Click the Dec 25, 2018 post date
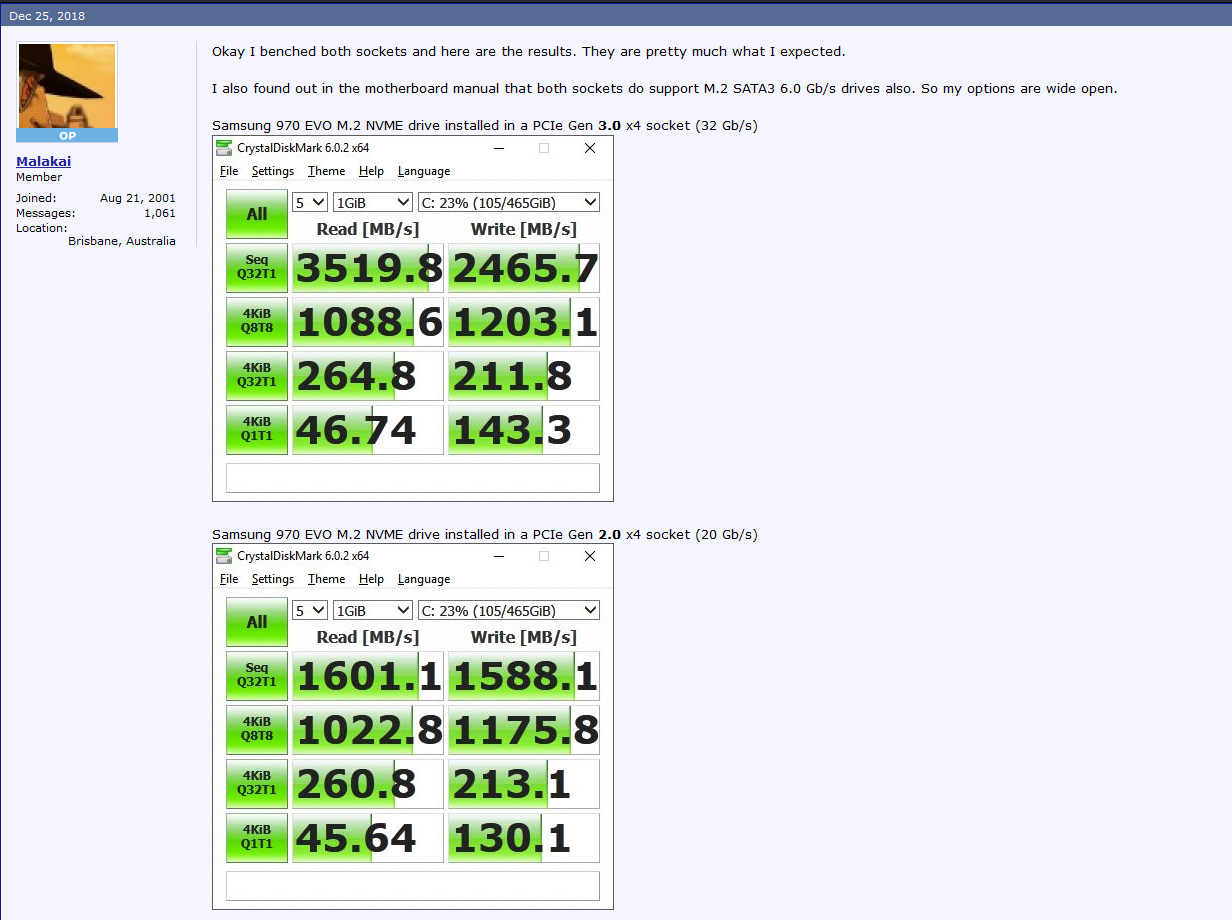1232x920 pixels. pyautogui.click(x=47, y=16)
